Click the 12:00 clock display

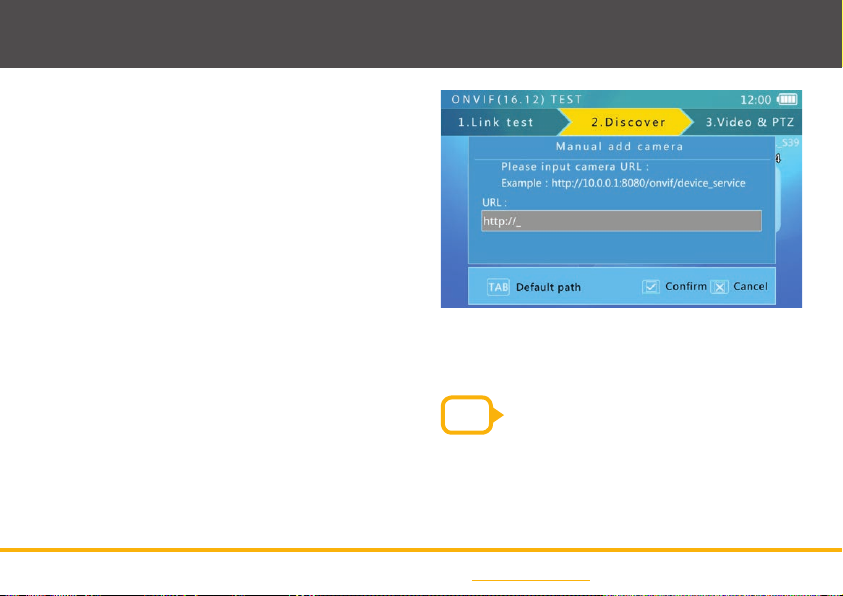(755, 100)
